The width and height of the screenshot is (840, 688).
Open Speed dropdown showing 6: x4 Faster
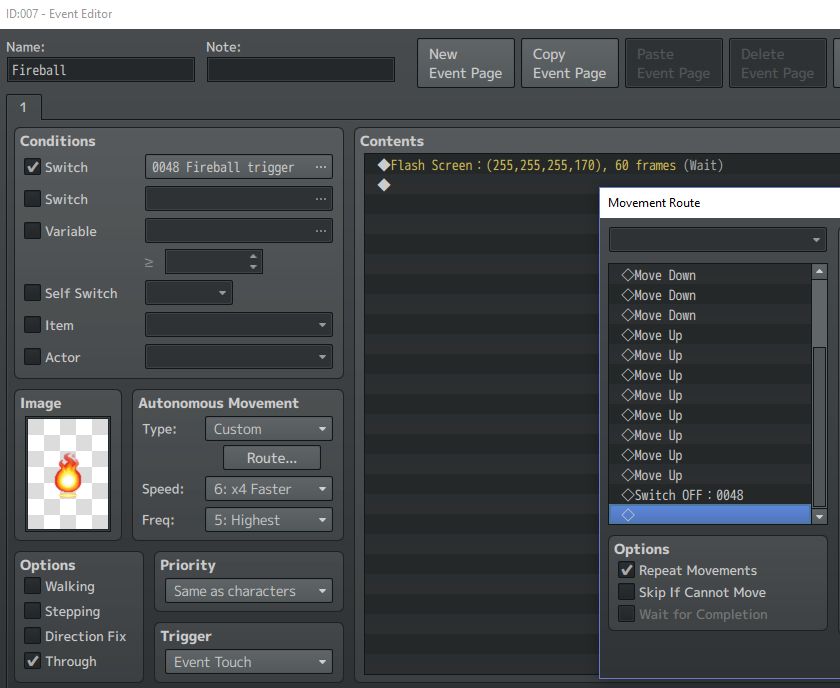[269, 489]
